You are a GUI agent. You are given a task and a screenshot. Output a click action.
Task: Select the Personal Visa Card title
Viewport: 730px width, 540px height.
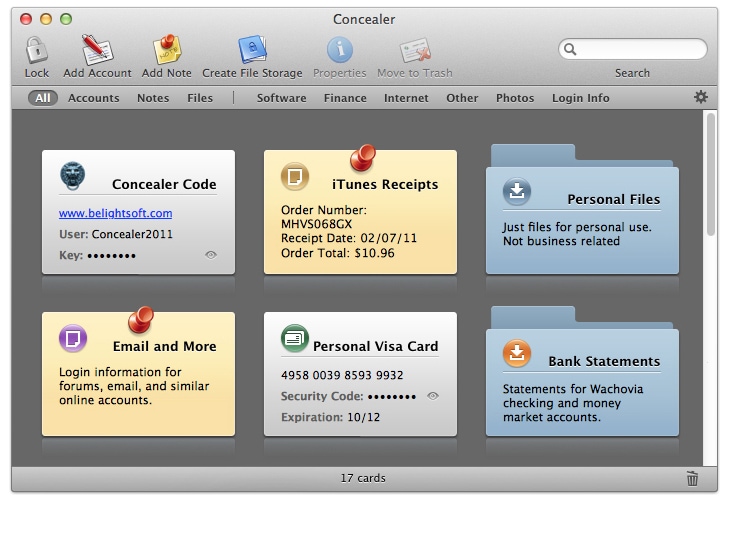click(x=375, y=346)
